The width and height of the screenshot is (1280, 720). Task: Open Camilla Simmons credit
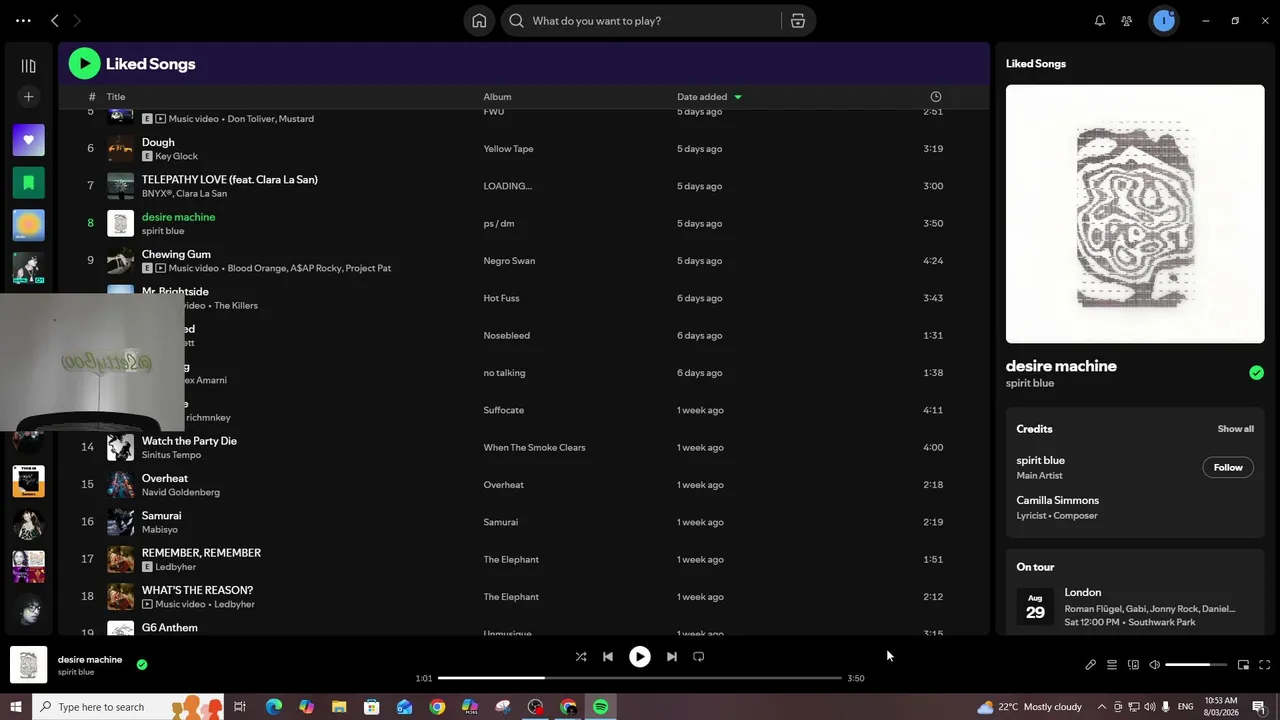[x=1057, y=501]
